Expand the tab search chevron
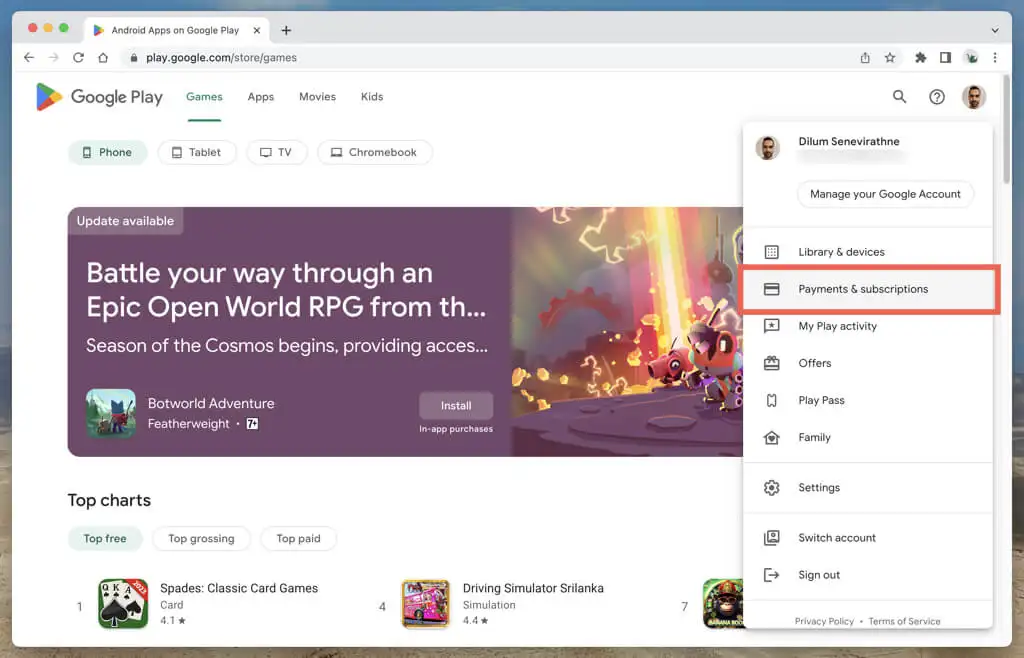 tap(994, 30)
